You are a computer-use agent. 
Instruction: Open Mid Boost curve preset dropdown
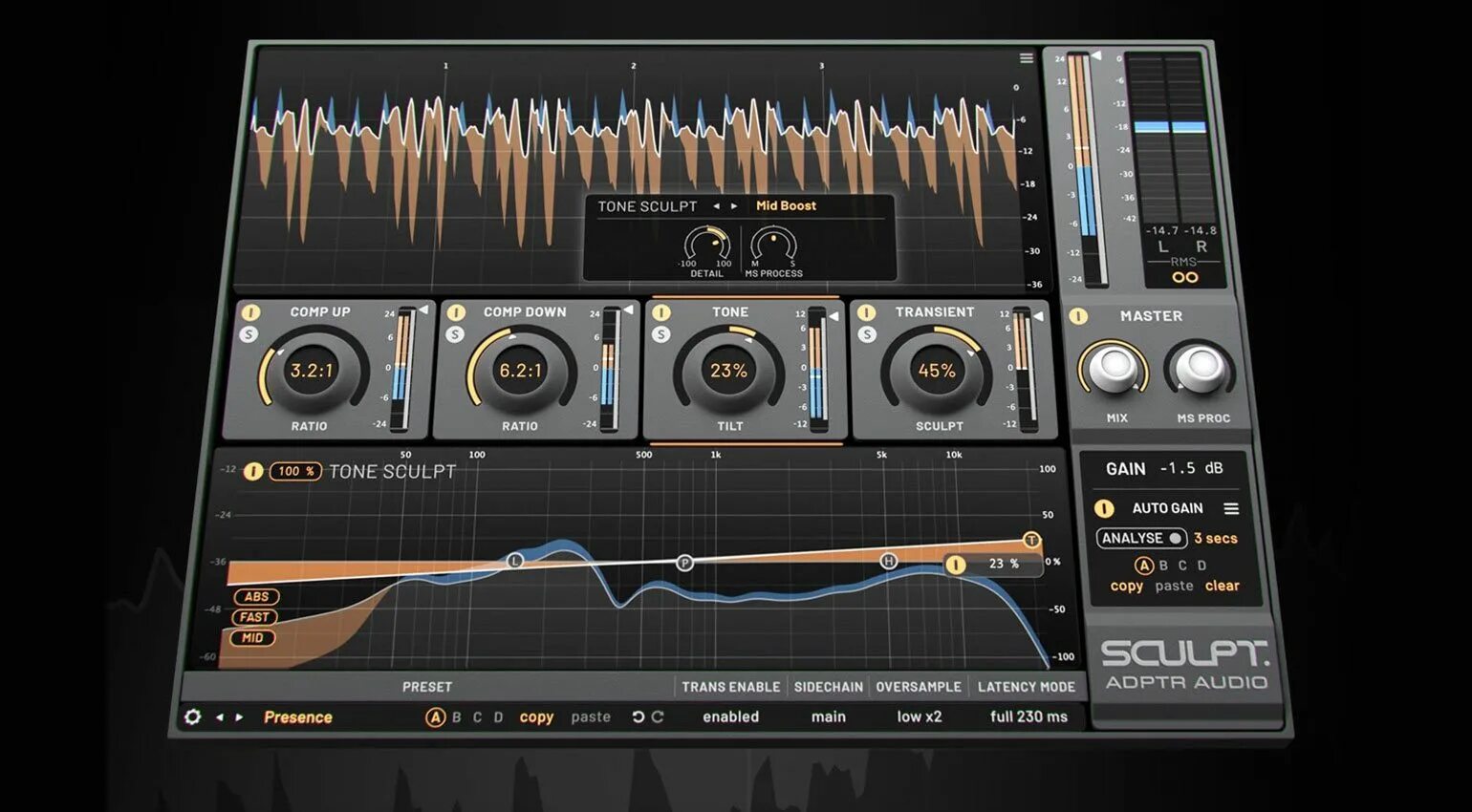[786, 206]
